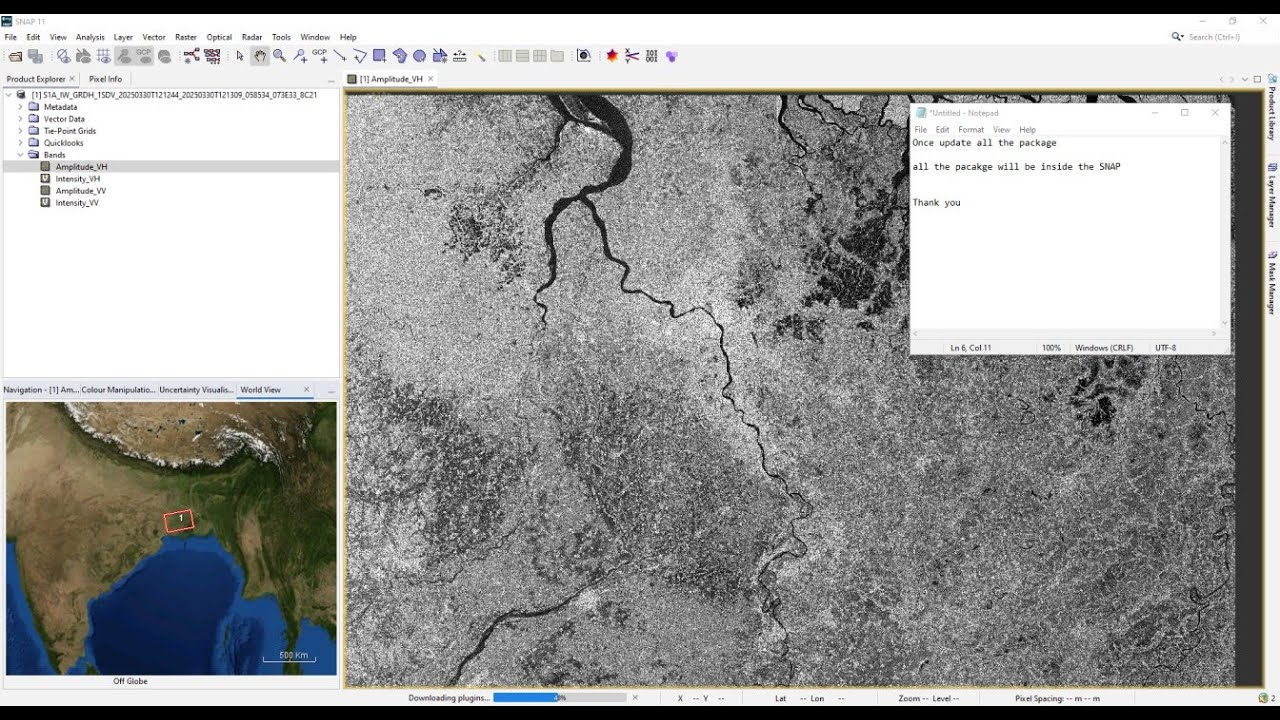
Task: Expand the Quicklooks tree node
Action: [20, 143]
